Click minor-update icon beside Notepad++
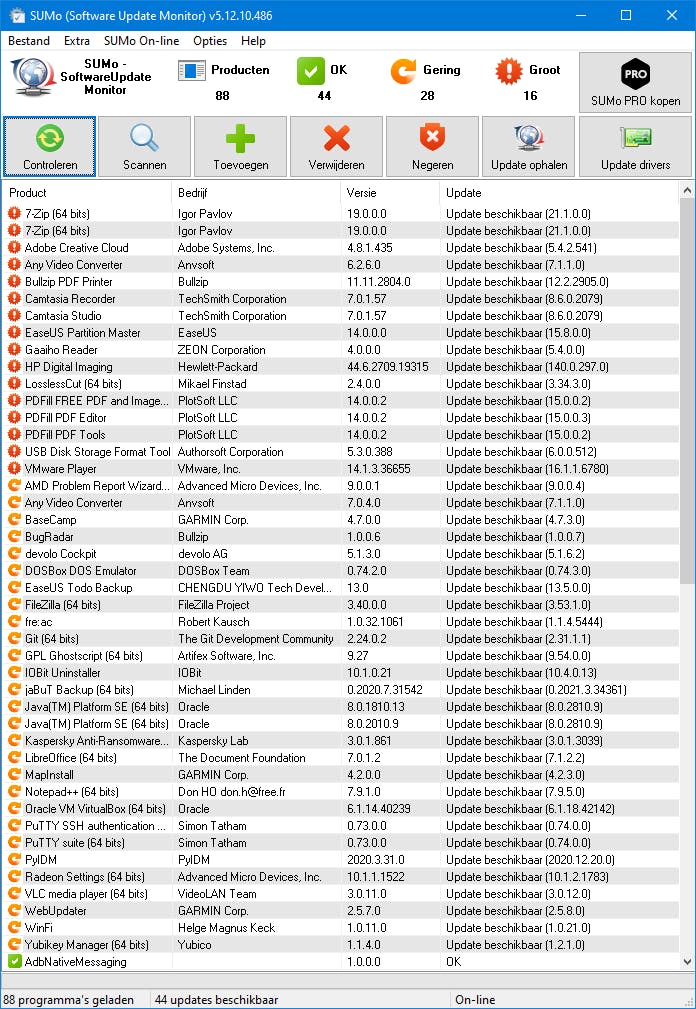The height and width of the screenshot is (1009, 696). click(x=14, y=791)
